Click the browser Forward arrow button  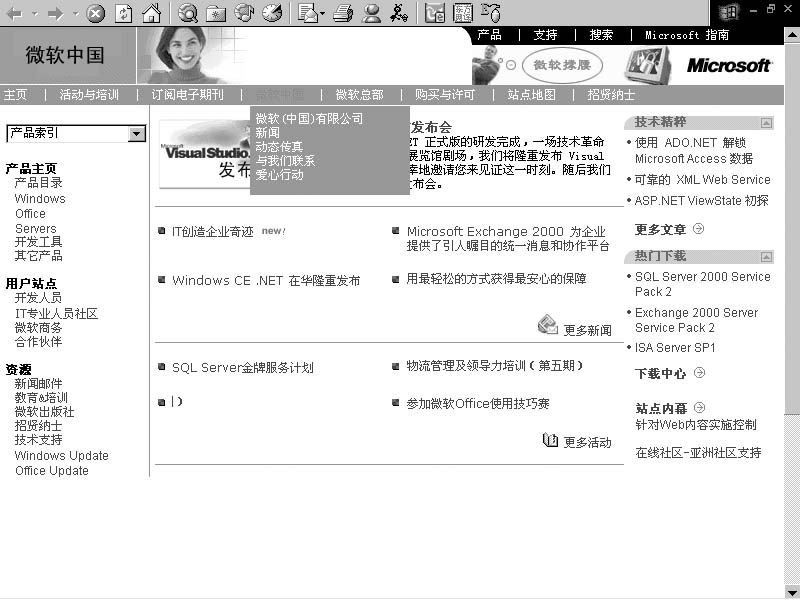(56, 13)
